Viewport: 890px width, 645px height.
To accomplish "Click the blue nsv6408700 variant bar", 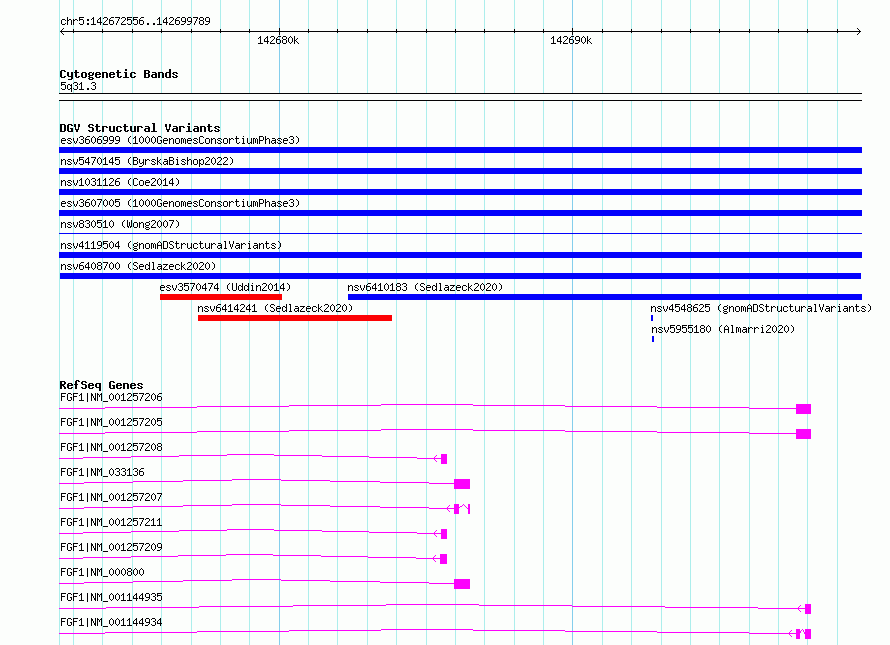I will pyautogui.click(x=460, y=276).
